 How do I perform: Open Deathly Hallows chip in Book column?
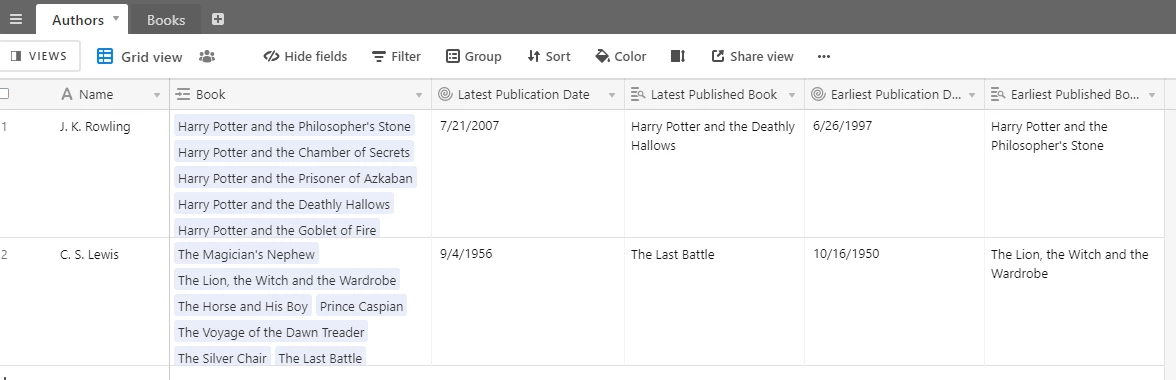point(284,204)
